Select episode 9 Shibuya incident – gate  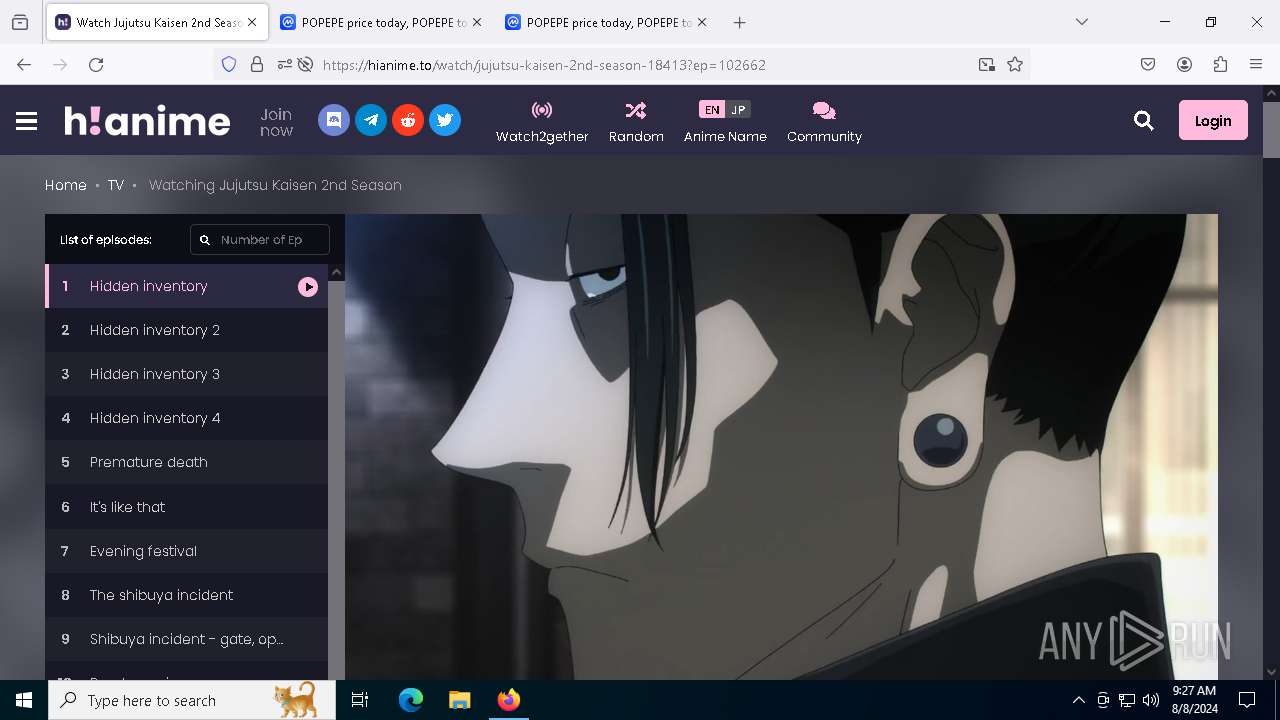[186, 639]
